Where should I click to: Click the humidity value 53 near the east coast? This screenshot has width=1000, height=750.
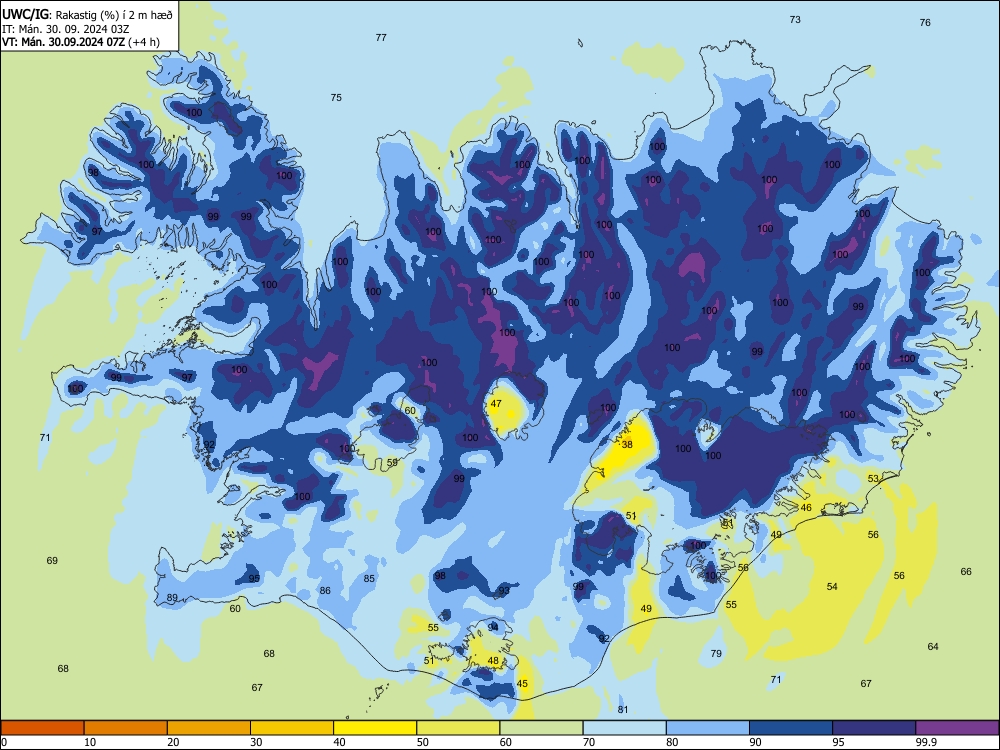873,478
